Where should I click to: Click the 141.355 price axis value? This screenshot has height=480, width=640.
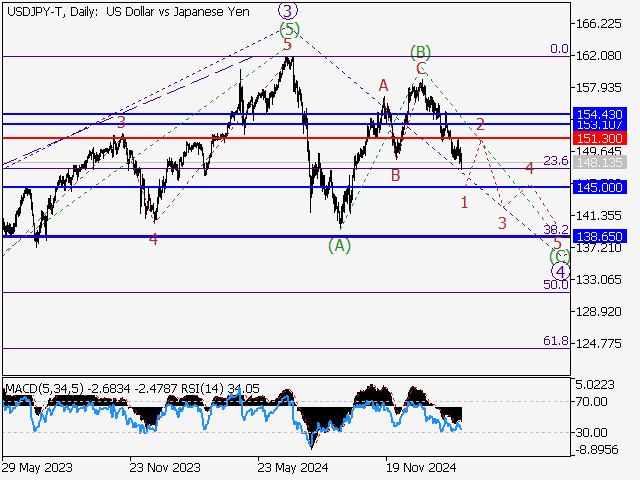click(598, 216)
